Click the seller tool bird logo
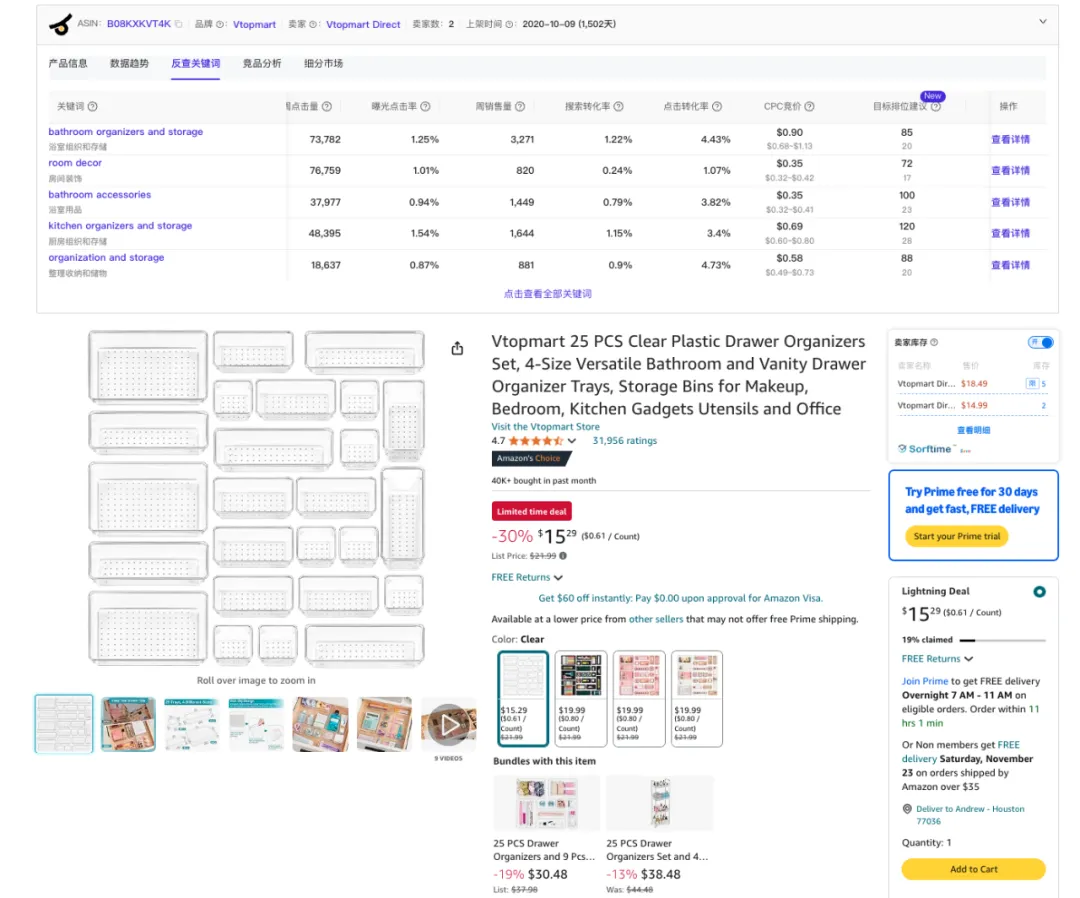The width and height of the screenshot is (1080, 898). click(x=61, y=24)
